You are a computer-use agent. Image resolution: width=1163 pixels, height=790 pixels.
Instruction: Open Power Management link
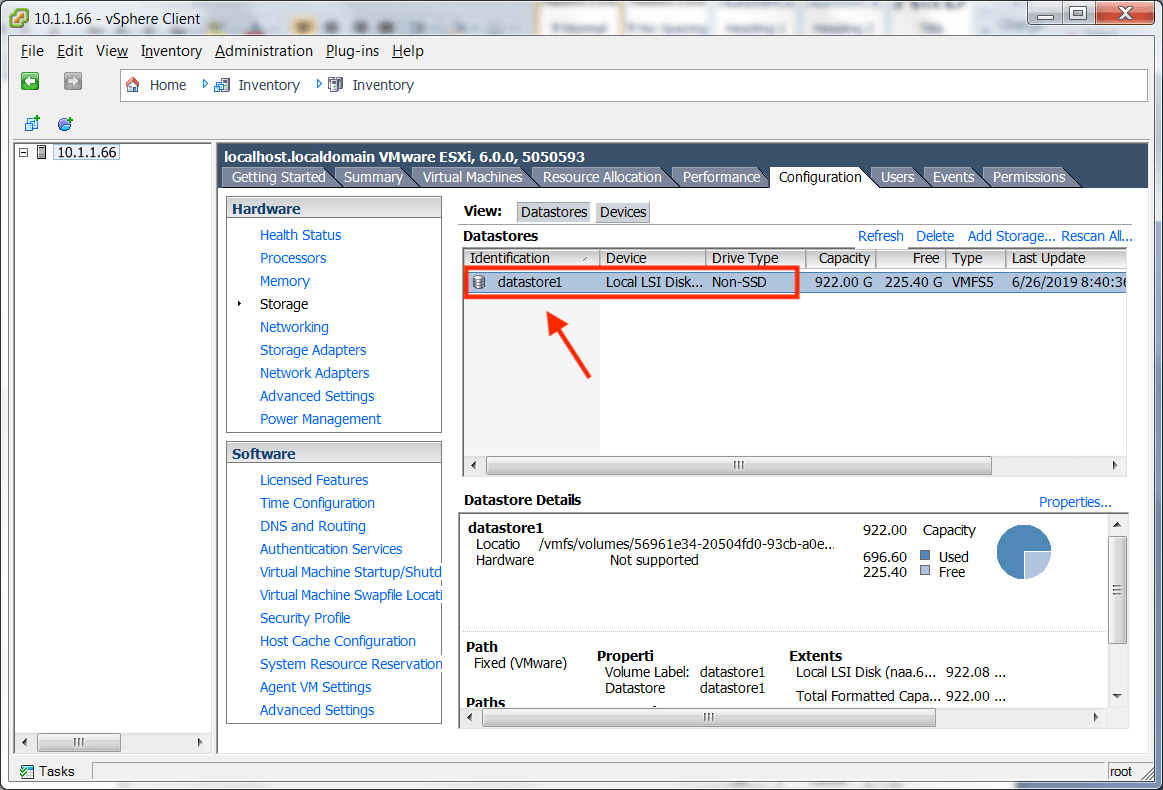(320, 419)
